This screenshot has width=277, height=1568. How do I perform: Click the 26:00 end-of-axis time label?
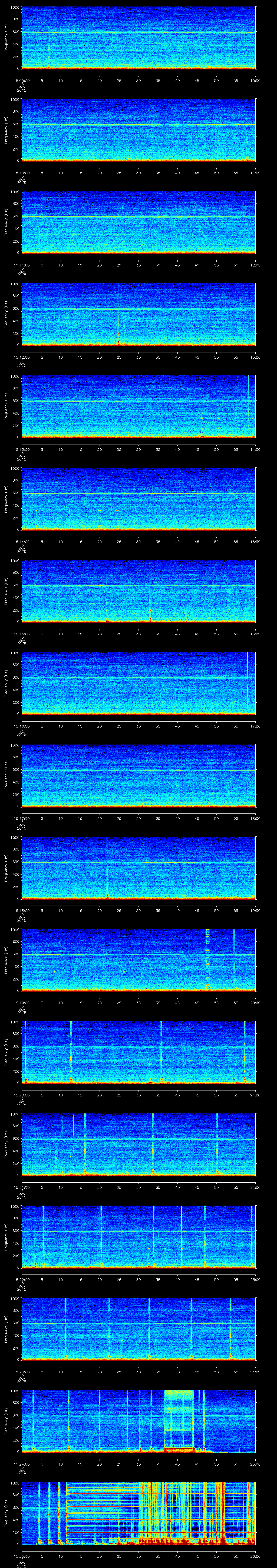(x=255, y=1556)
